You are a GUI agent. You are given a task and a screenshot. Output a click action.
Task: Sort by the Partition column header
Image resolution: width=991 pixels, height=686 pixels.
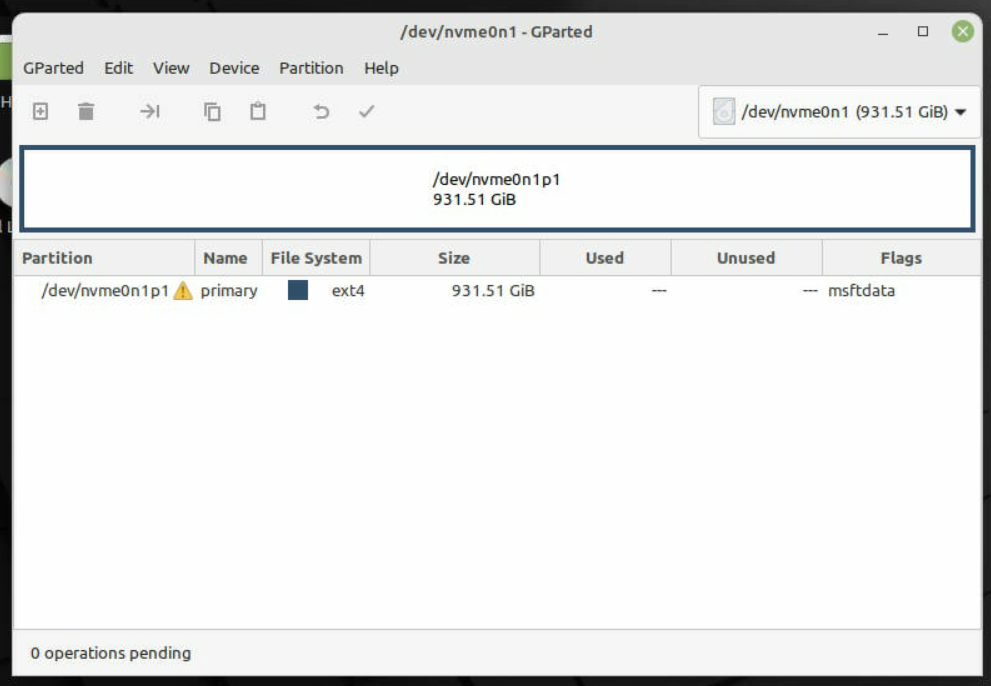[x=104, y=258]
